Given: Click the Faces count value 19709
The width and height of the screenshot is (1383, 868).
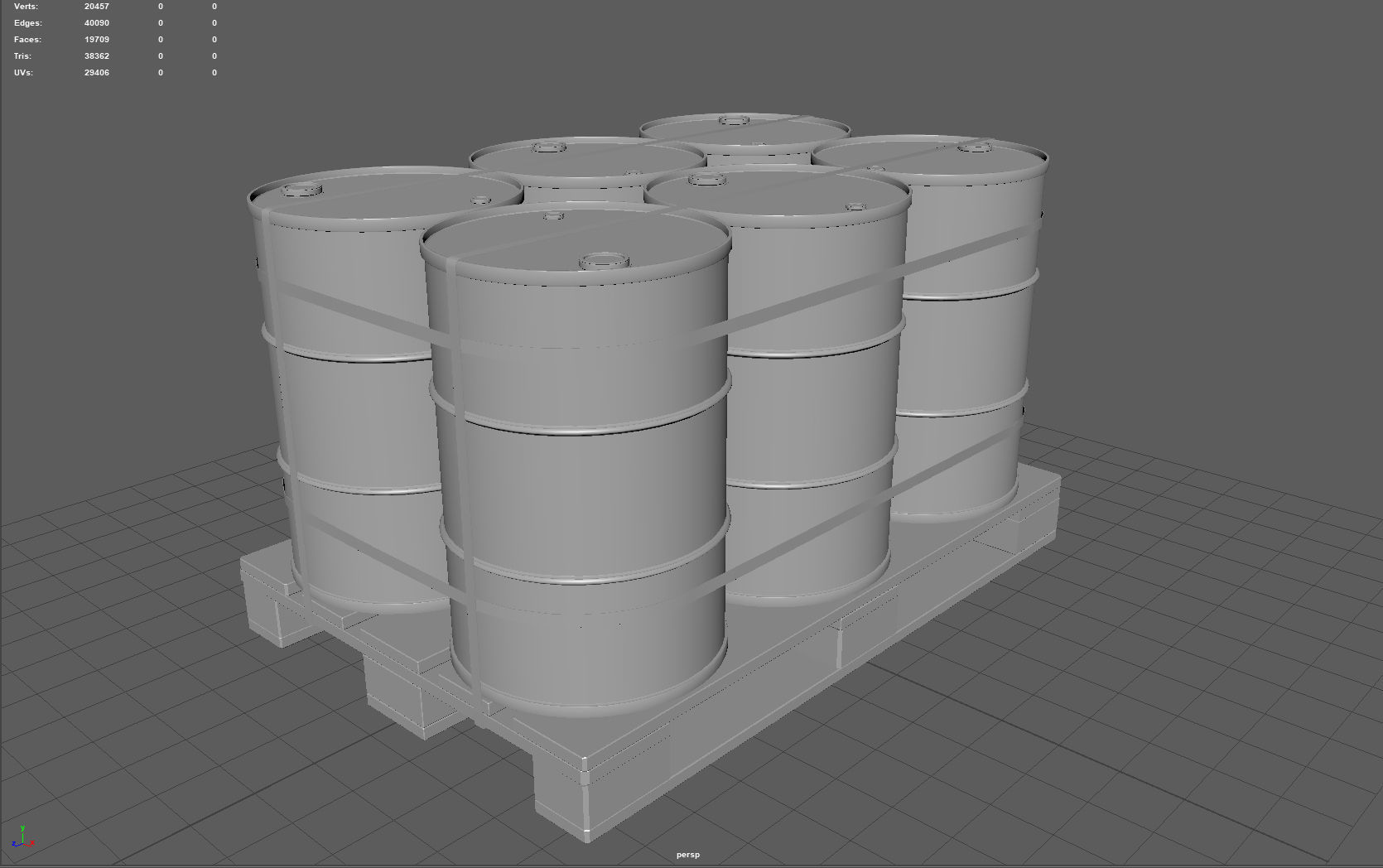Looking at the screenshot, I should coord(97,40).
